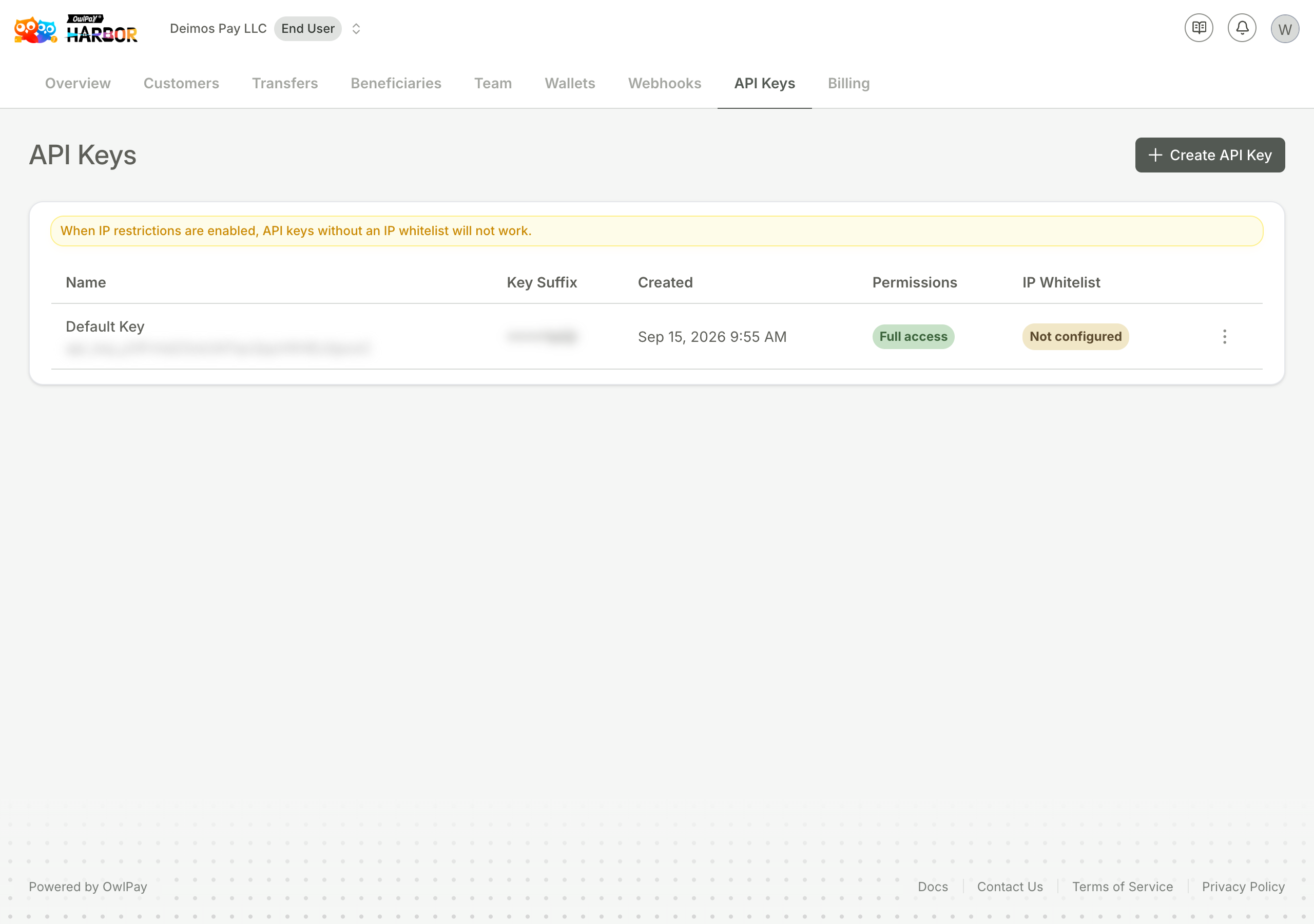Switch to the Customers tab

pos(181,84)
